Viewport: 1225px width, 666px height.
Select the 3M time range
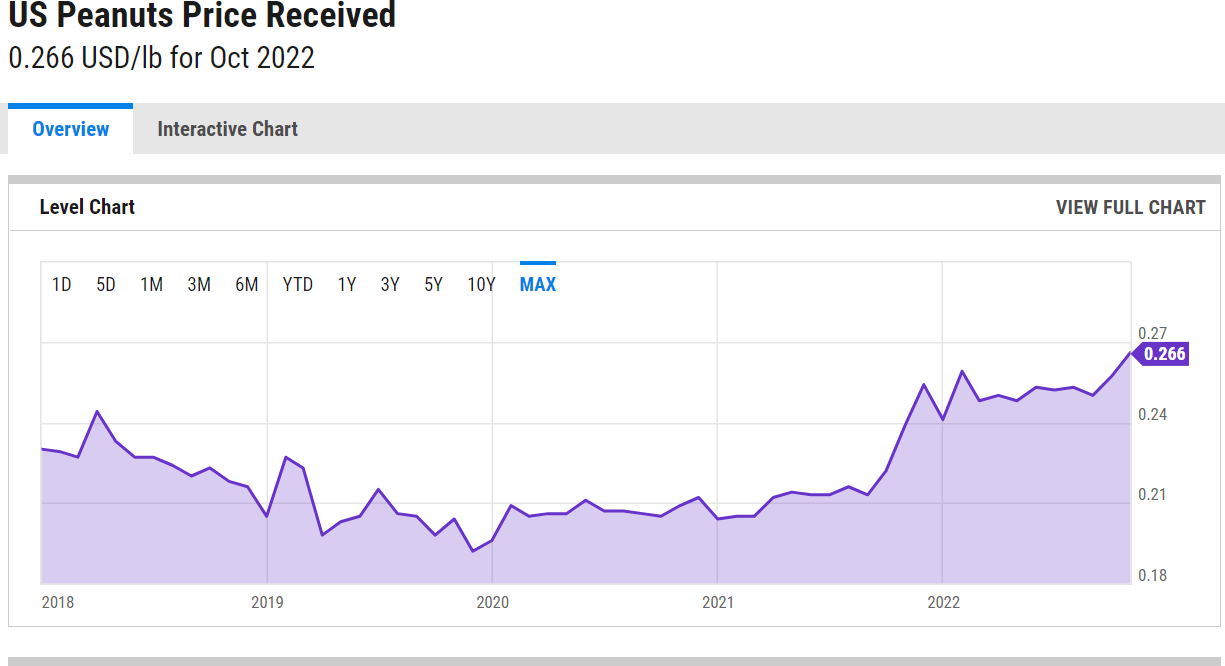tap(198, 284)
